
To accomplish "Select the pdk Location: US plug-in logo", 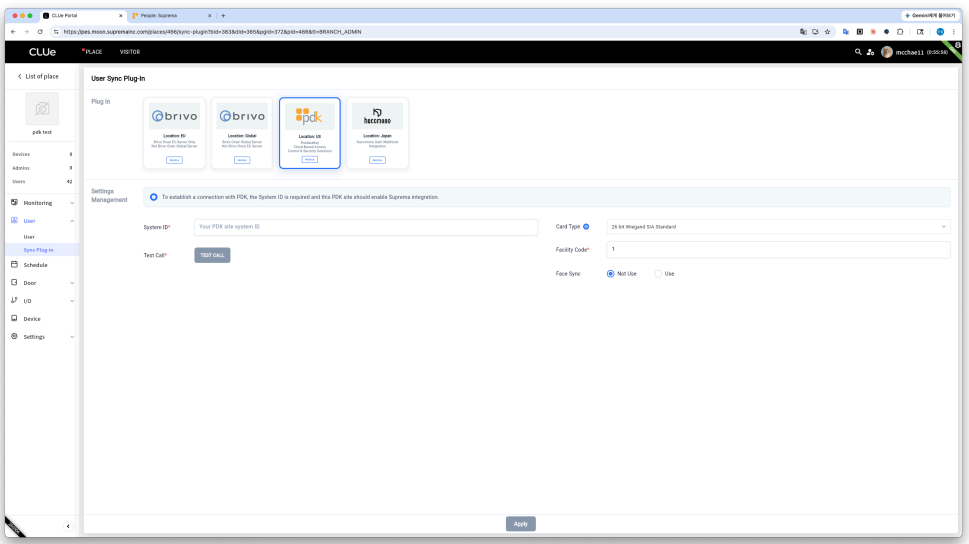I will (310, 116).
